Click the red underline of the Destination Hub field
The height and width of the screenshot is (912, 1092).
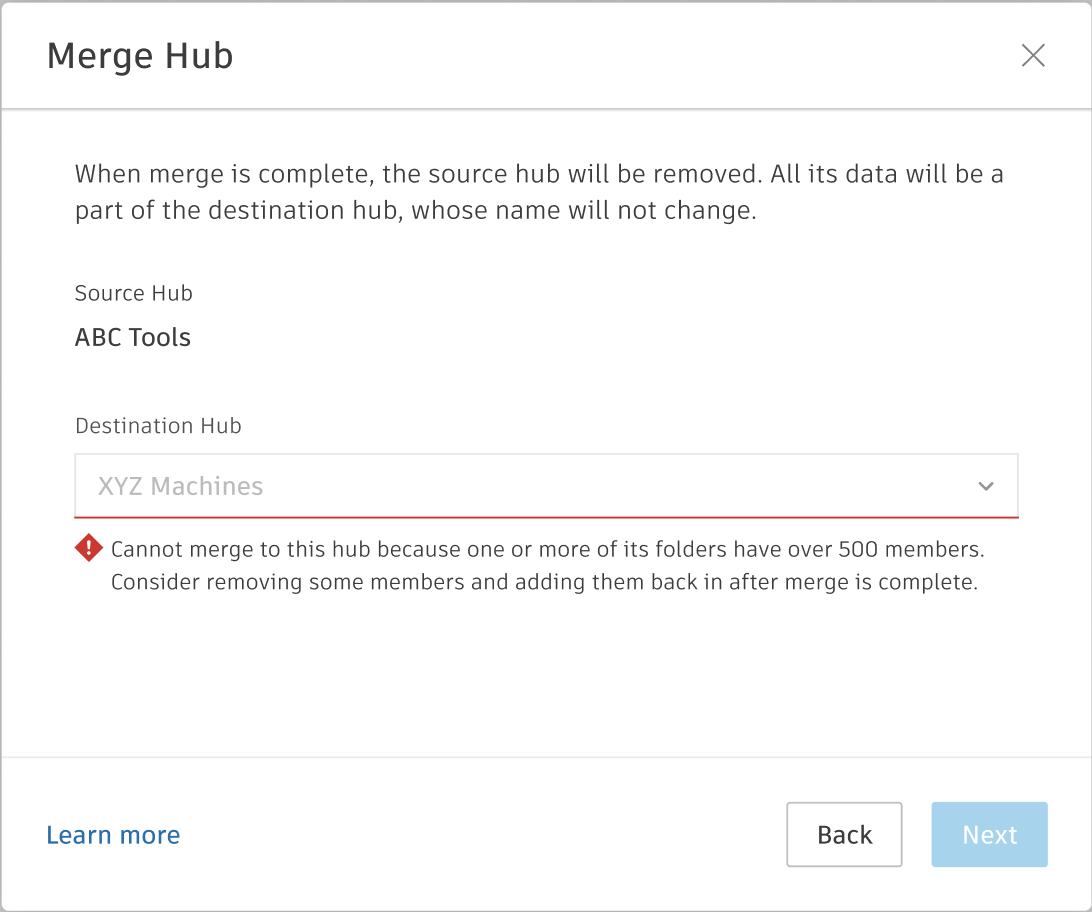tap(545, 517)
